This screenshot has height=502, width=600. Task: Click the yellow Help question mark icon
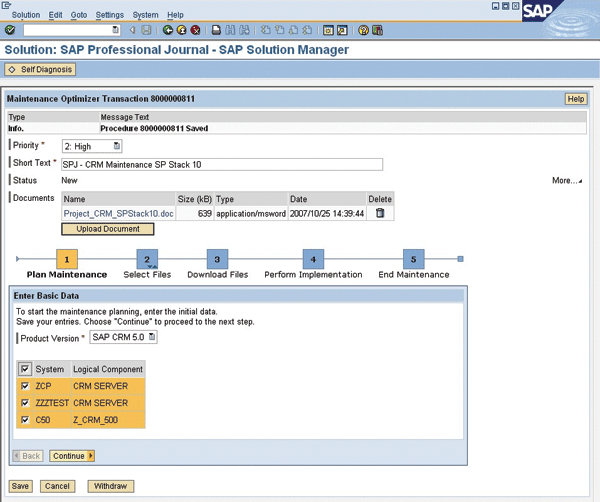click(363, 30)
